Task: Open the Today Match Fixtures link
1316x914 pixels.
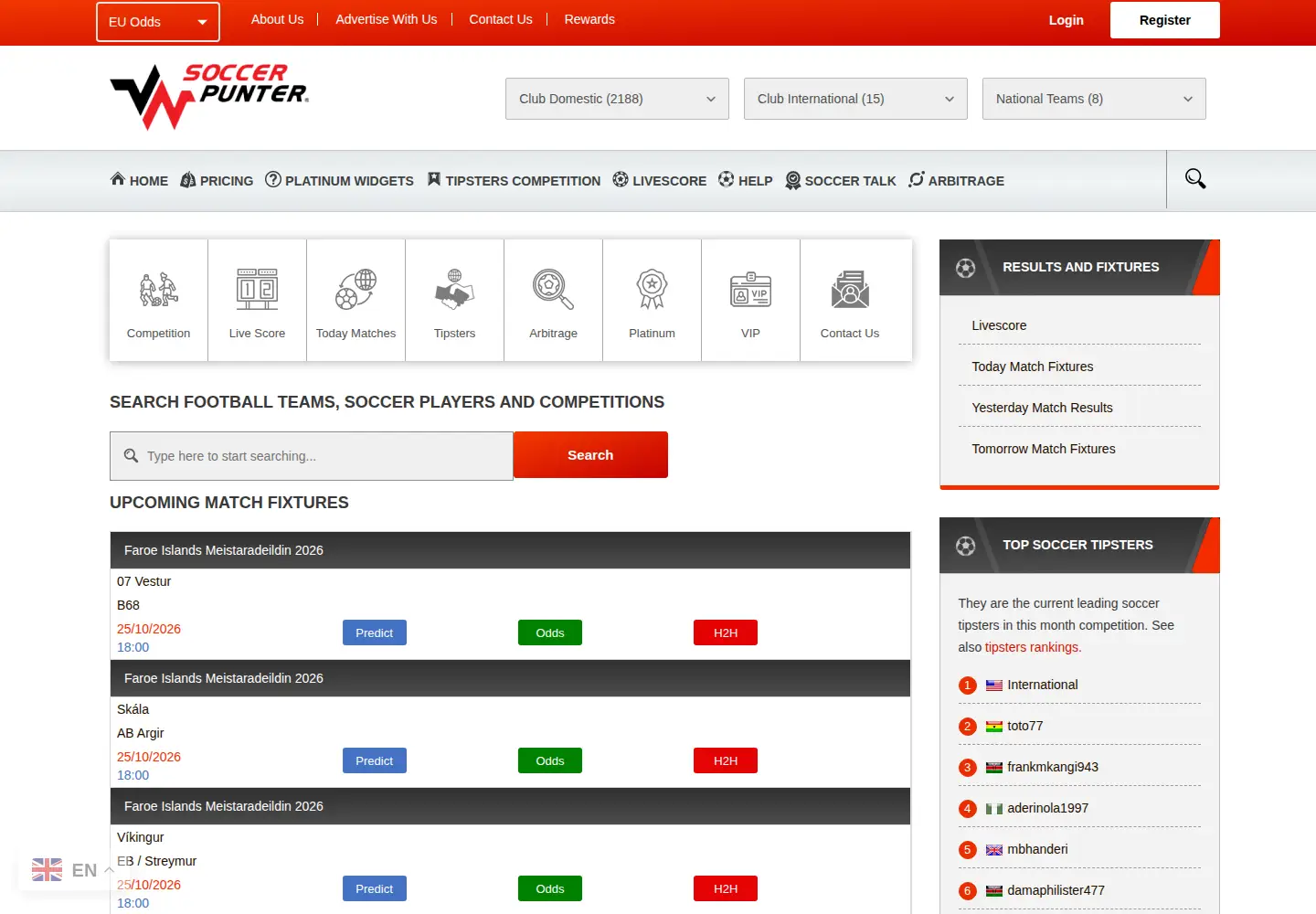Action: (1033, 367)
